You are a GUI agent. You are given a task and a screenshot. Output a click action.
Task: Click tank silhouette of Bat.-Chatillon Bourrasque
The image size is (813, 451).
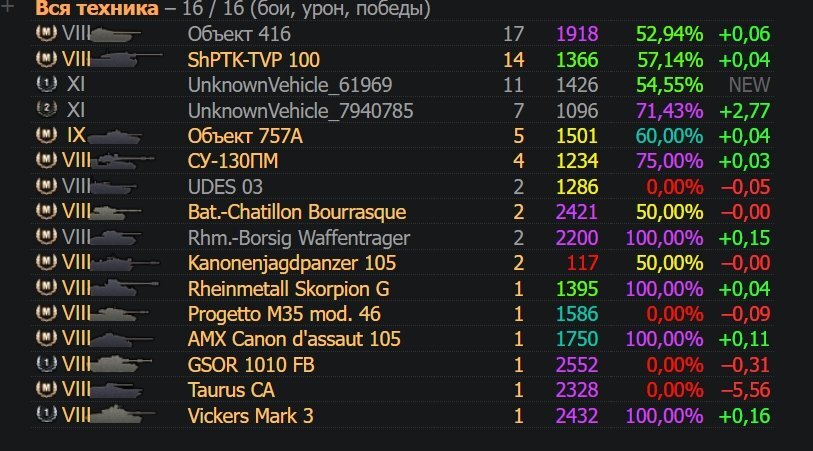click(x=116, y=213)
